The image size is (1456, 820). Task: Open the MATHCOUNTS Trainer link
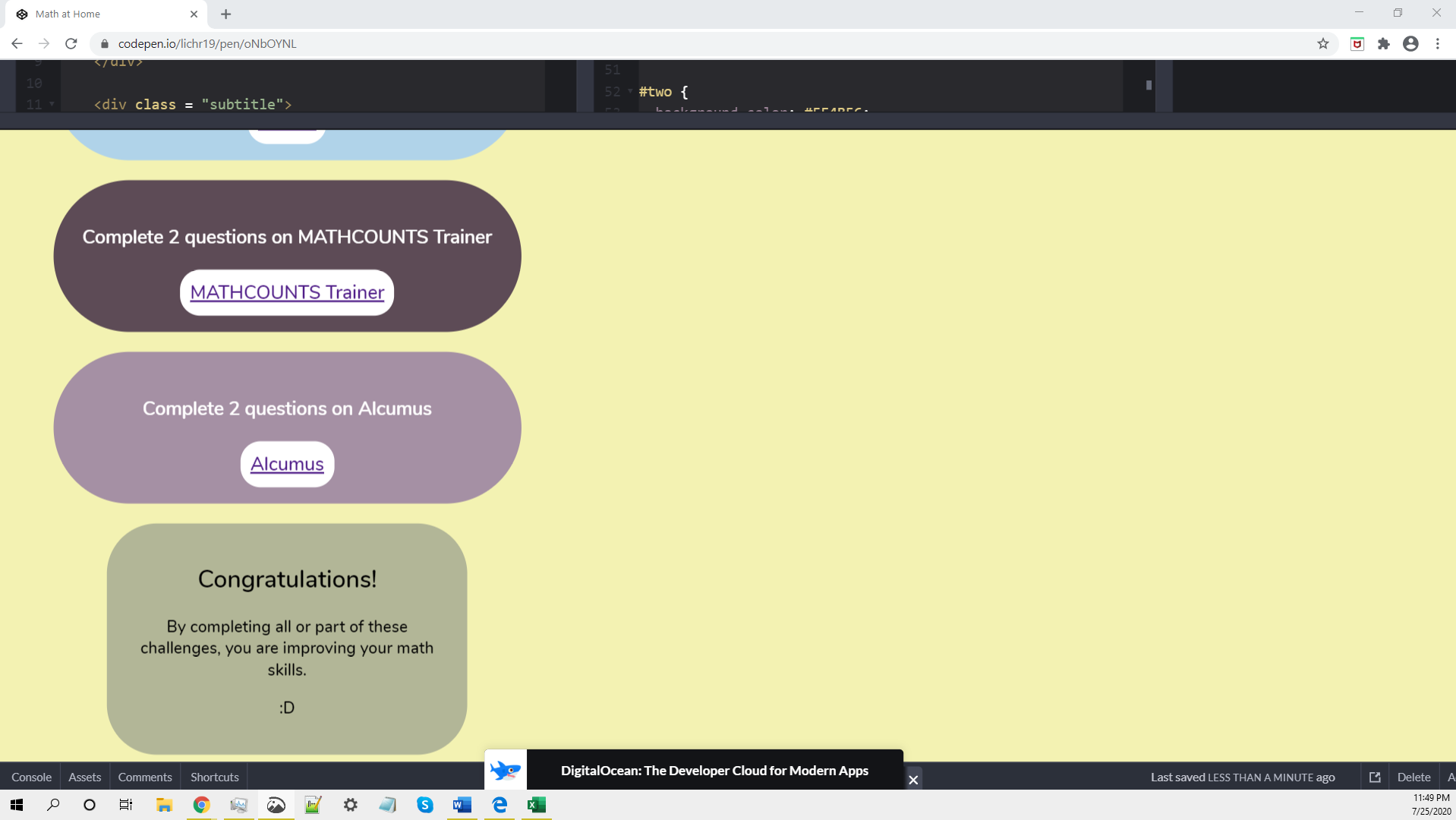coord(287,292)
